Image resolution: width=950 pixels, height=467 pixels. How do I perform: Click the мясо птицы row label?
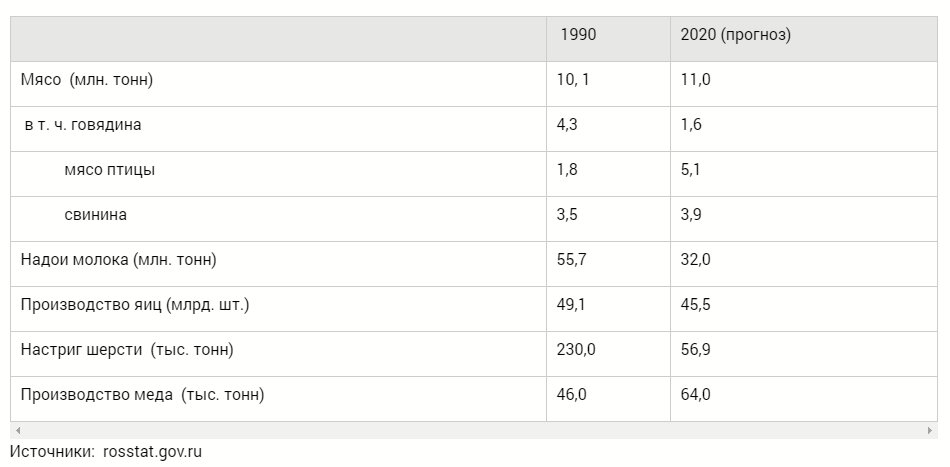click(110, 170)
